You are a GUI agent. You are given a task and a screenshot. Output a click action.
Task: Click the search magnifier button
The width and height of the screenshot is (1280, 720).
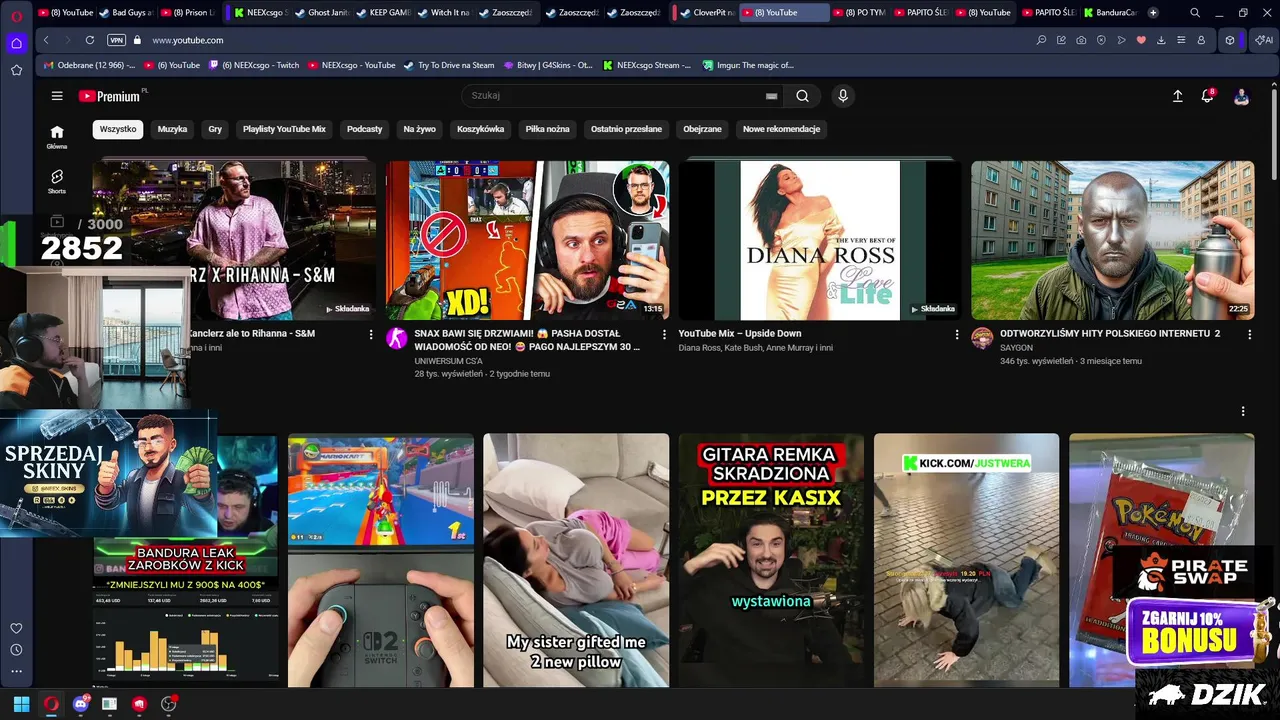tap(802, 96)
